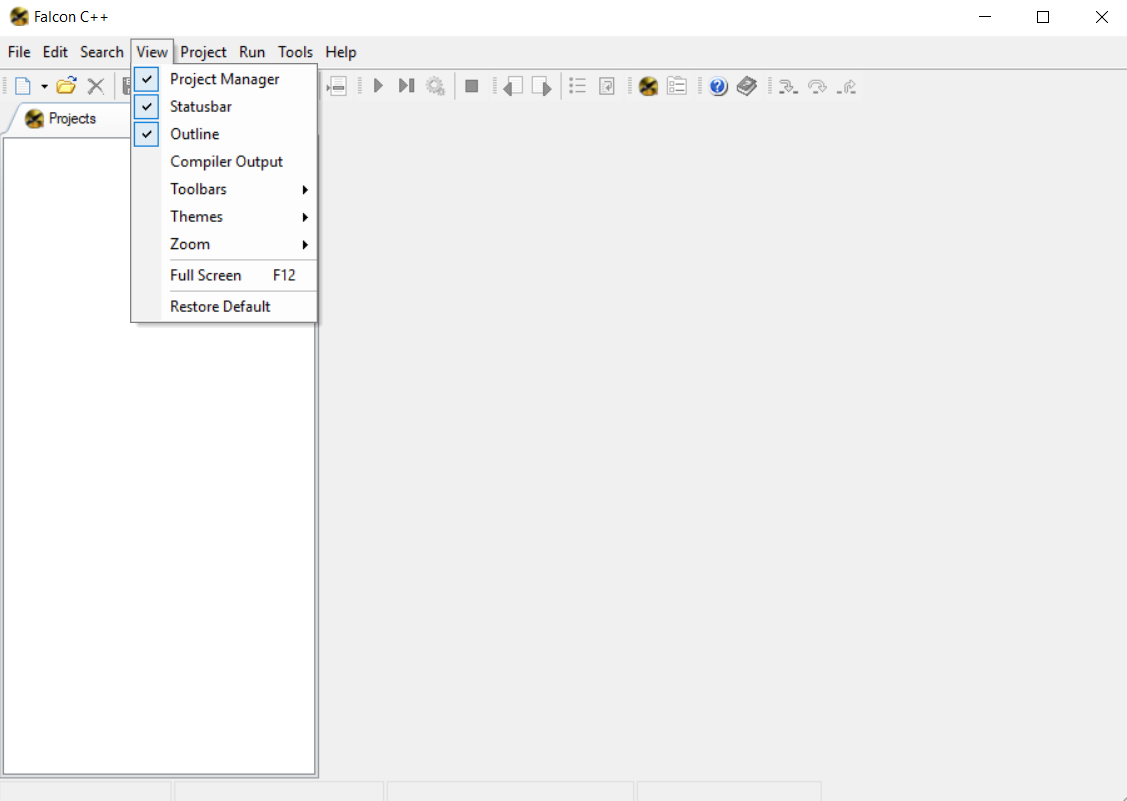Image resolution: width=1127 pixels, height=801 pixels.
Task: Open the Help icon with blue question mark
Action: pyautogui.click(x=718, y=86)
